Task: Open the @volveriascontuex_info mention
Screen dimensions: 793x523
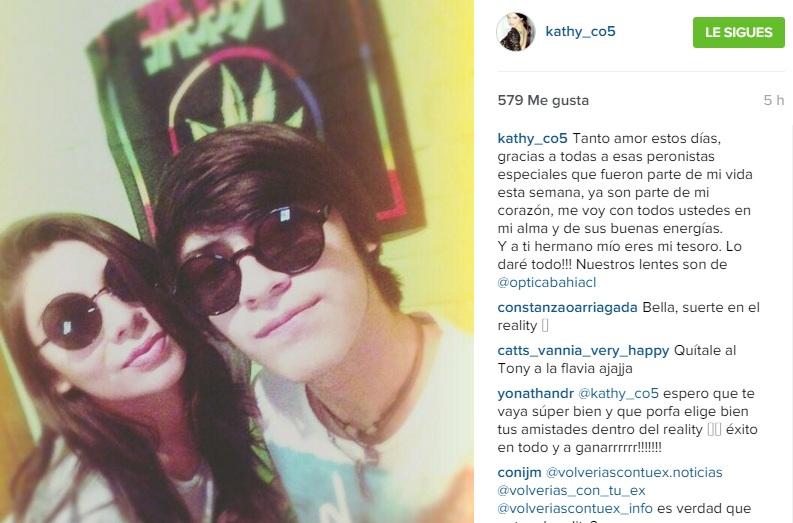Action: pyautogui.click(x=575, y=508)
